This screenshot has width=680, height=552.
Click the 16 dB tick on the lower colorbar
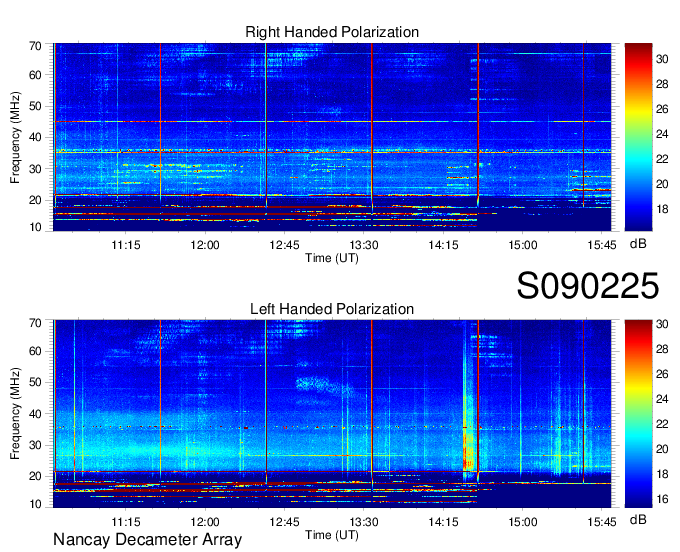coord(662,499)
